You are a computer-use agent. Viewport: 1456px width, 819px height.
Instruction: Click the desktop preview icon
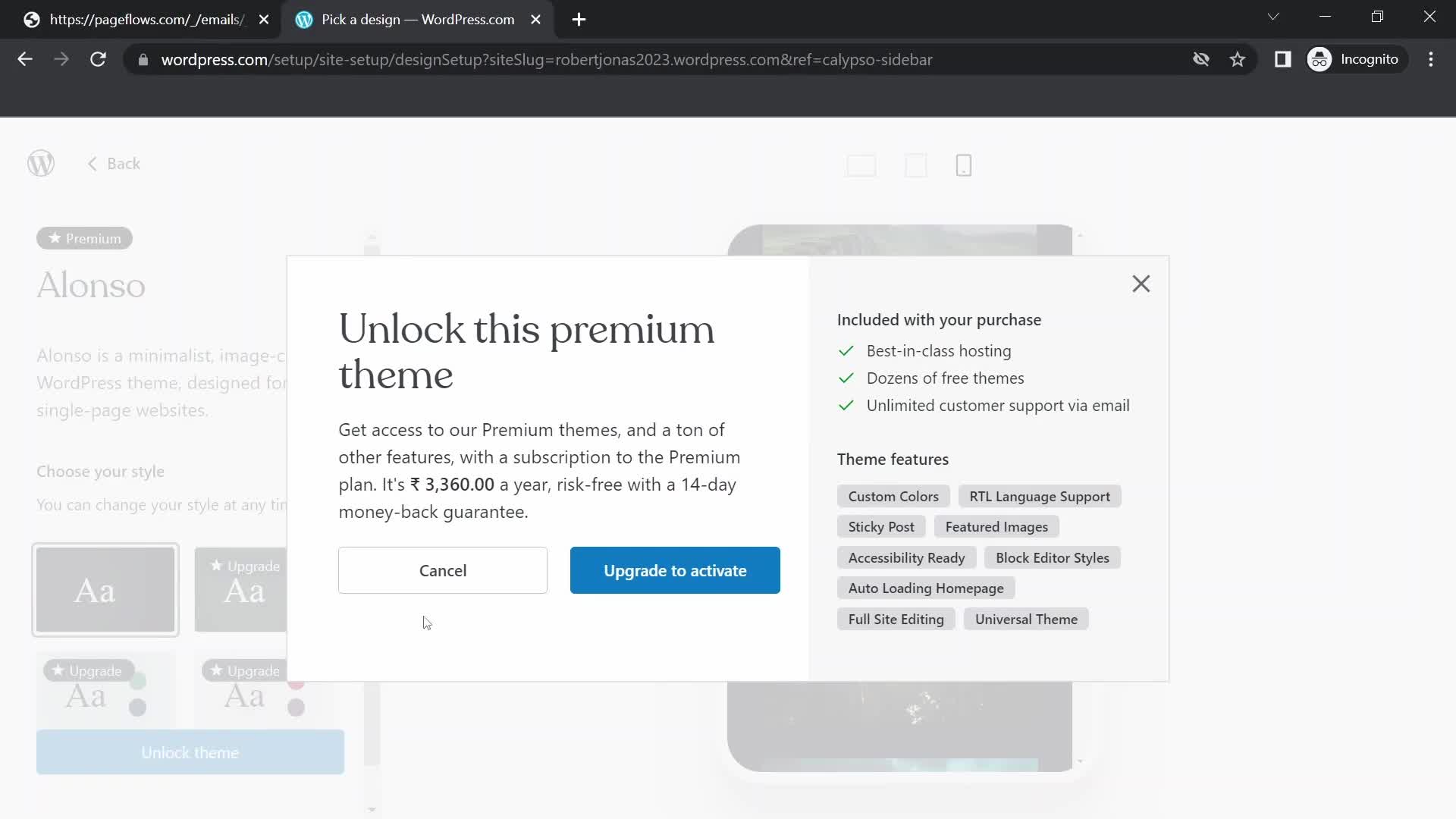tap(861, 165)
